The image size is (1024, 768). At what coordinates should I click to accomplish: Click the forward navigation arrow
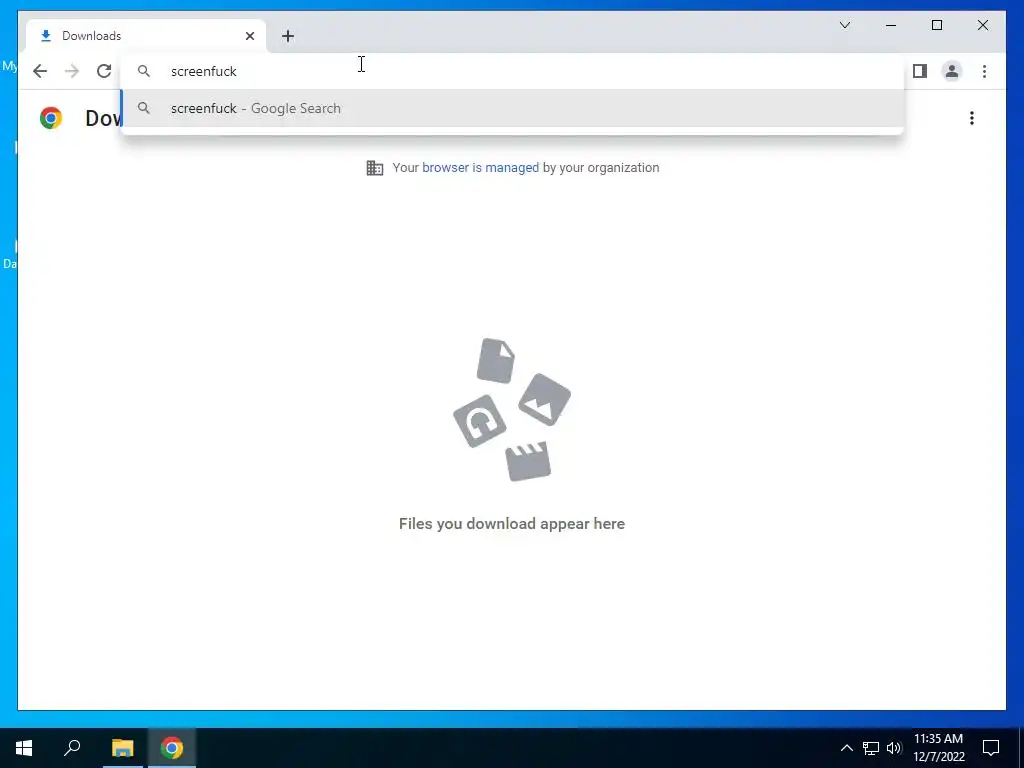tap(72, 71)
